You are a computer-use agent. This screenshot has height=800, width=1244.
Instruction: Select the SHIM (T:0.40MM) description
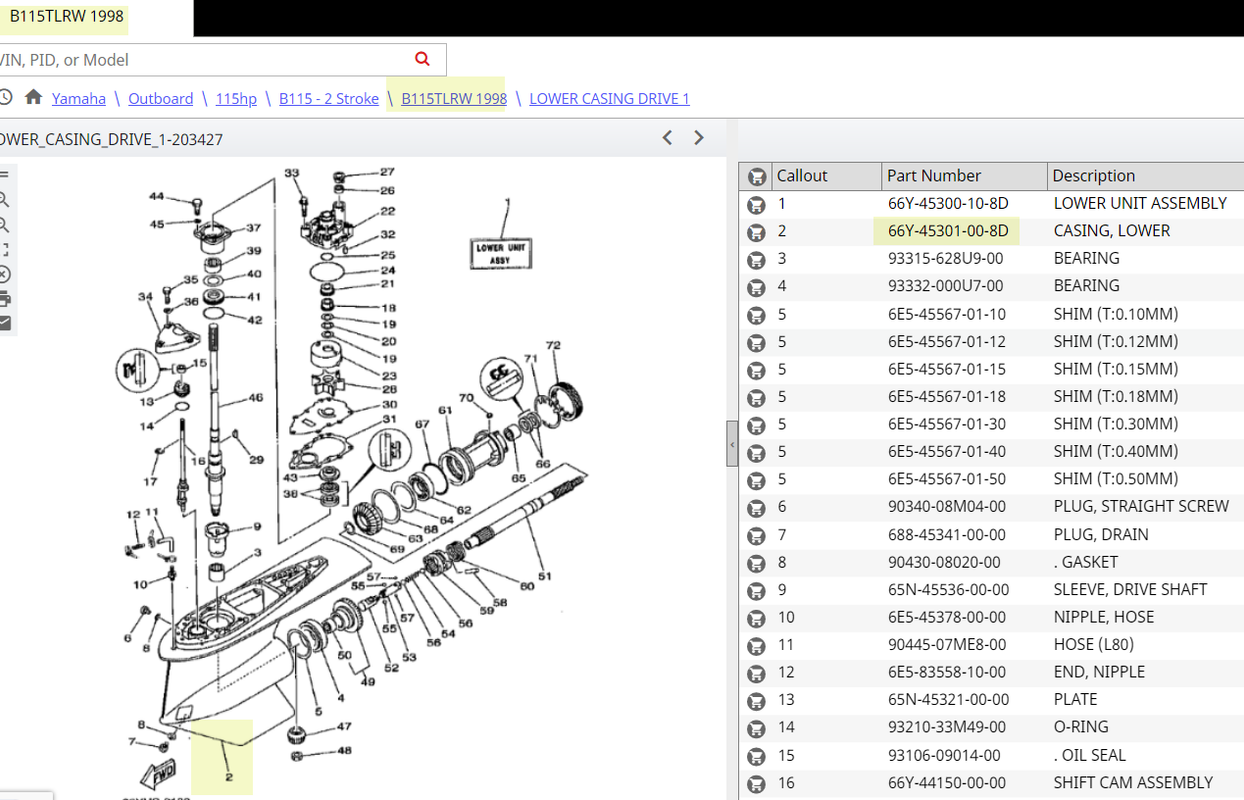[1116, 452]
